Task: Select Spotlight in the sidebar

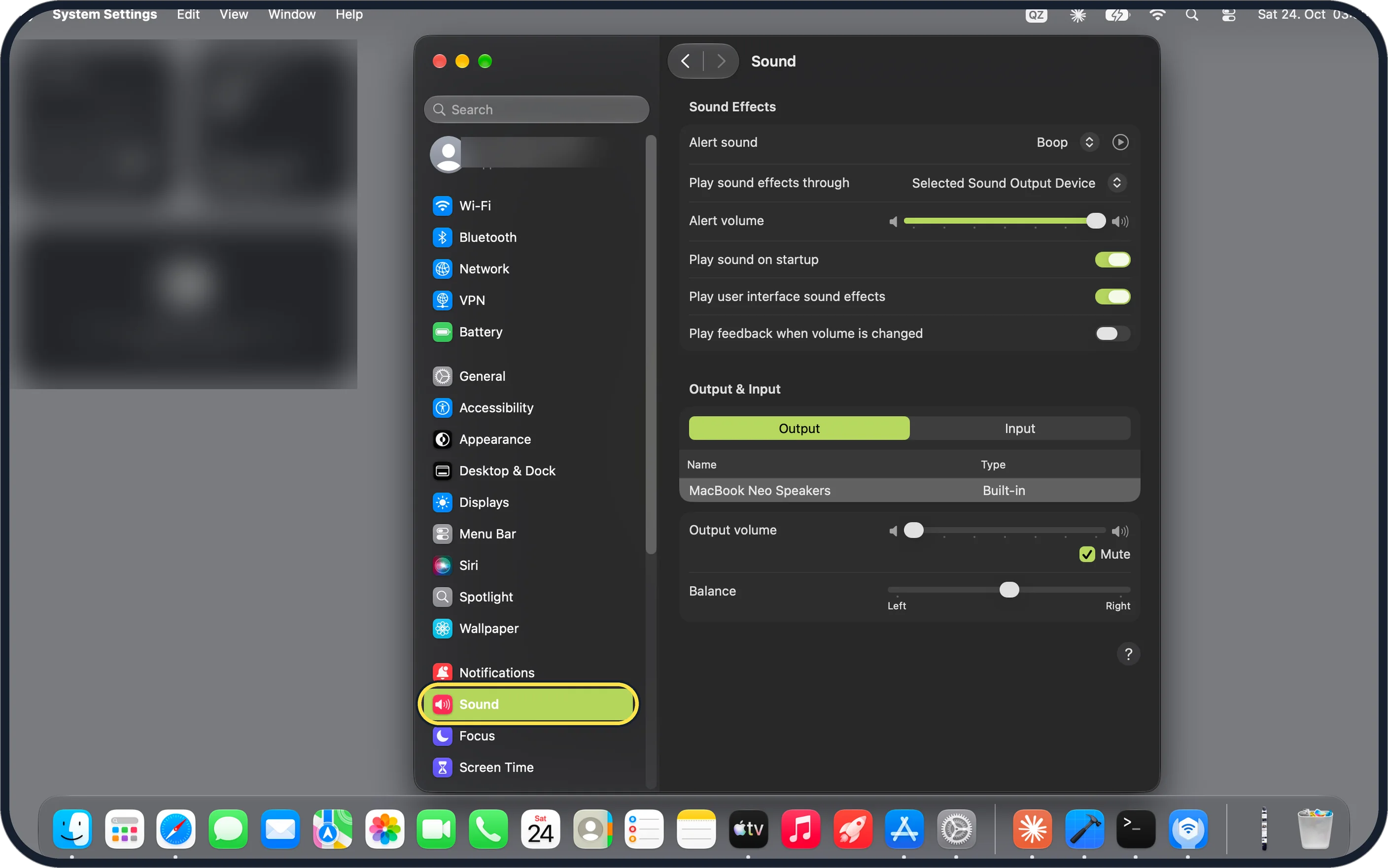Action: (x=528, y=597)
